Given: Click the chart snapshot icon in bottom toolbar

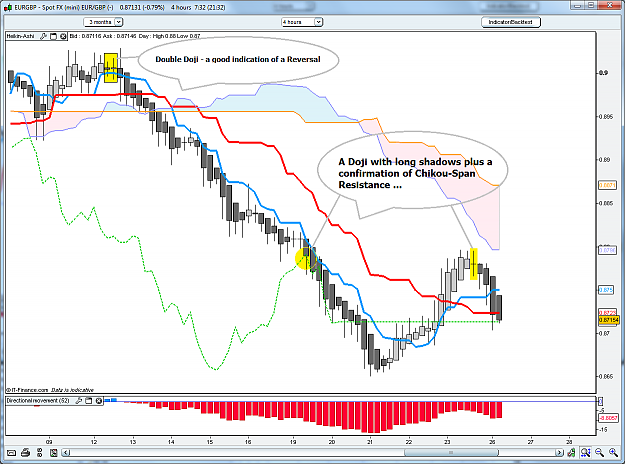Looking at the screenshot, I should pyautogui.click(x=53, y=453).
